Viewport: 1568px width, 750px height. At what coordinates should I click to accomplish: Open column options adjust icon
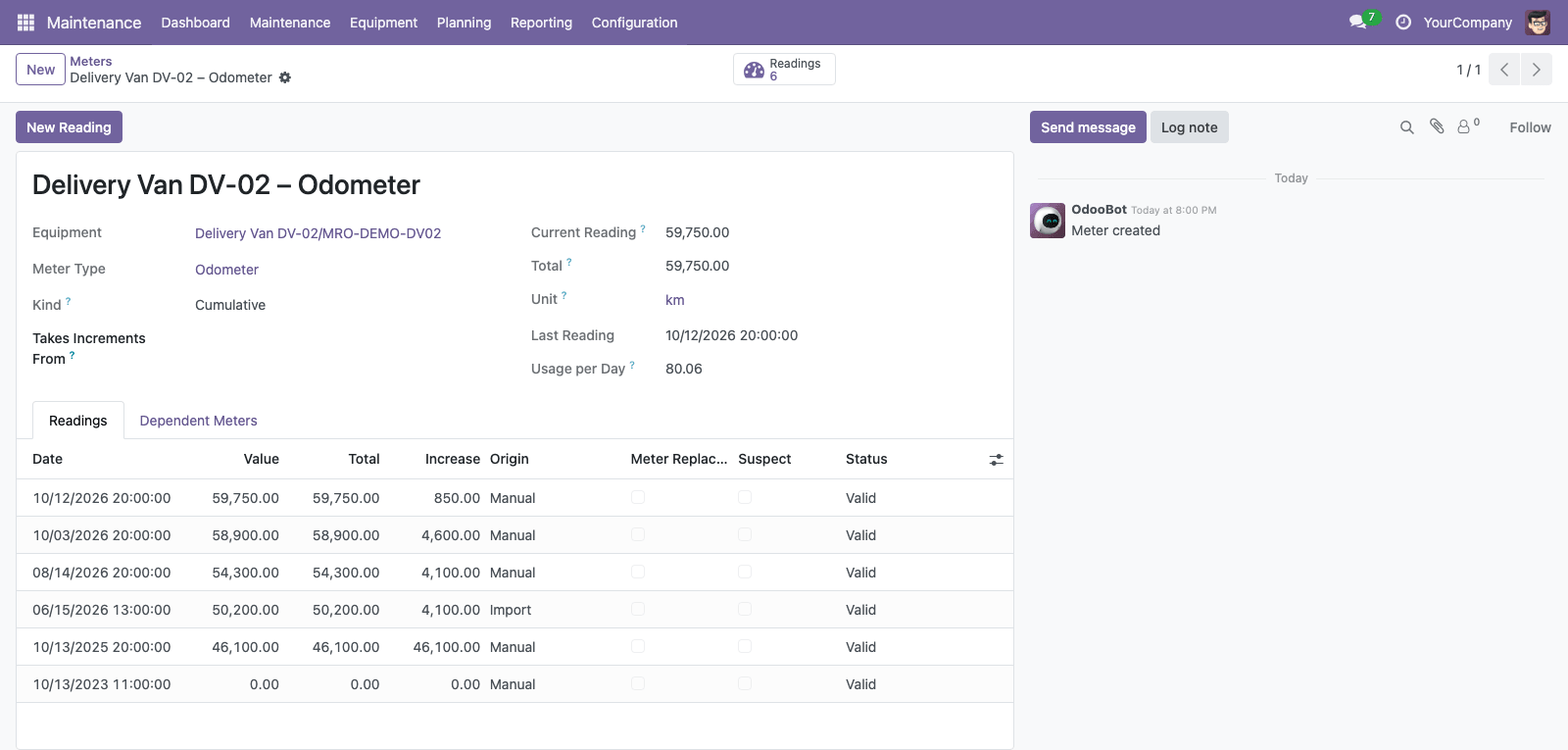[x=996, y=459]
